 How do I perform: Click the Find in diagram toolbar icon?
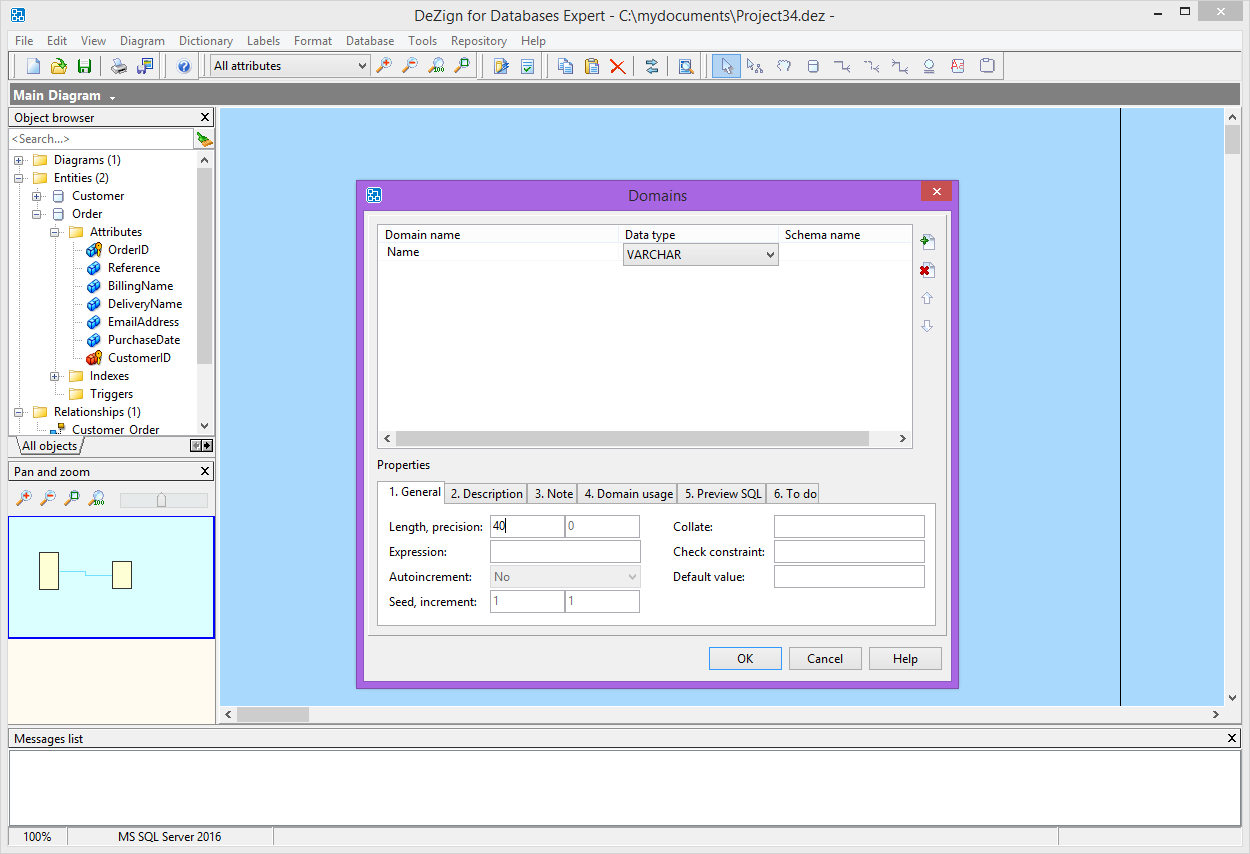pos(686,66)
